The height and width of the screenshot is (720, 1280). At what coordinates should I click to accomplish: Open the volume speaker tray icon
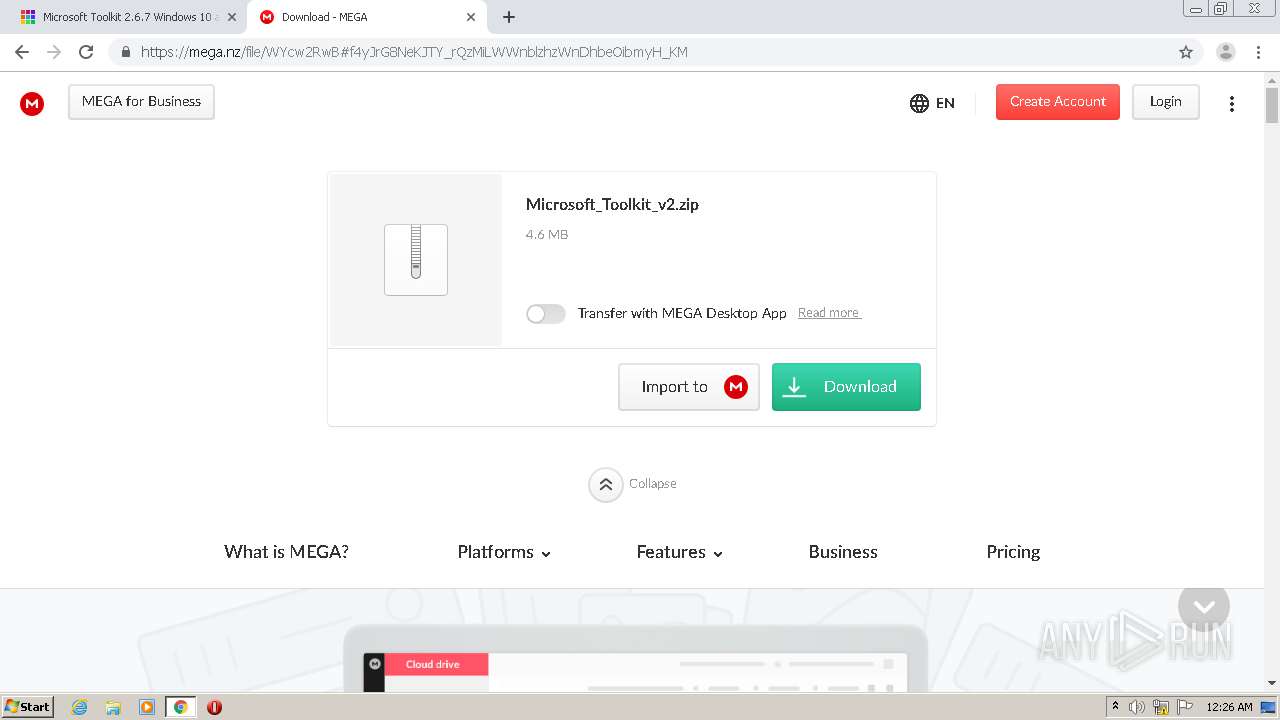(x=1137, y=707)
